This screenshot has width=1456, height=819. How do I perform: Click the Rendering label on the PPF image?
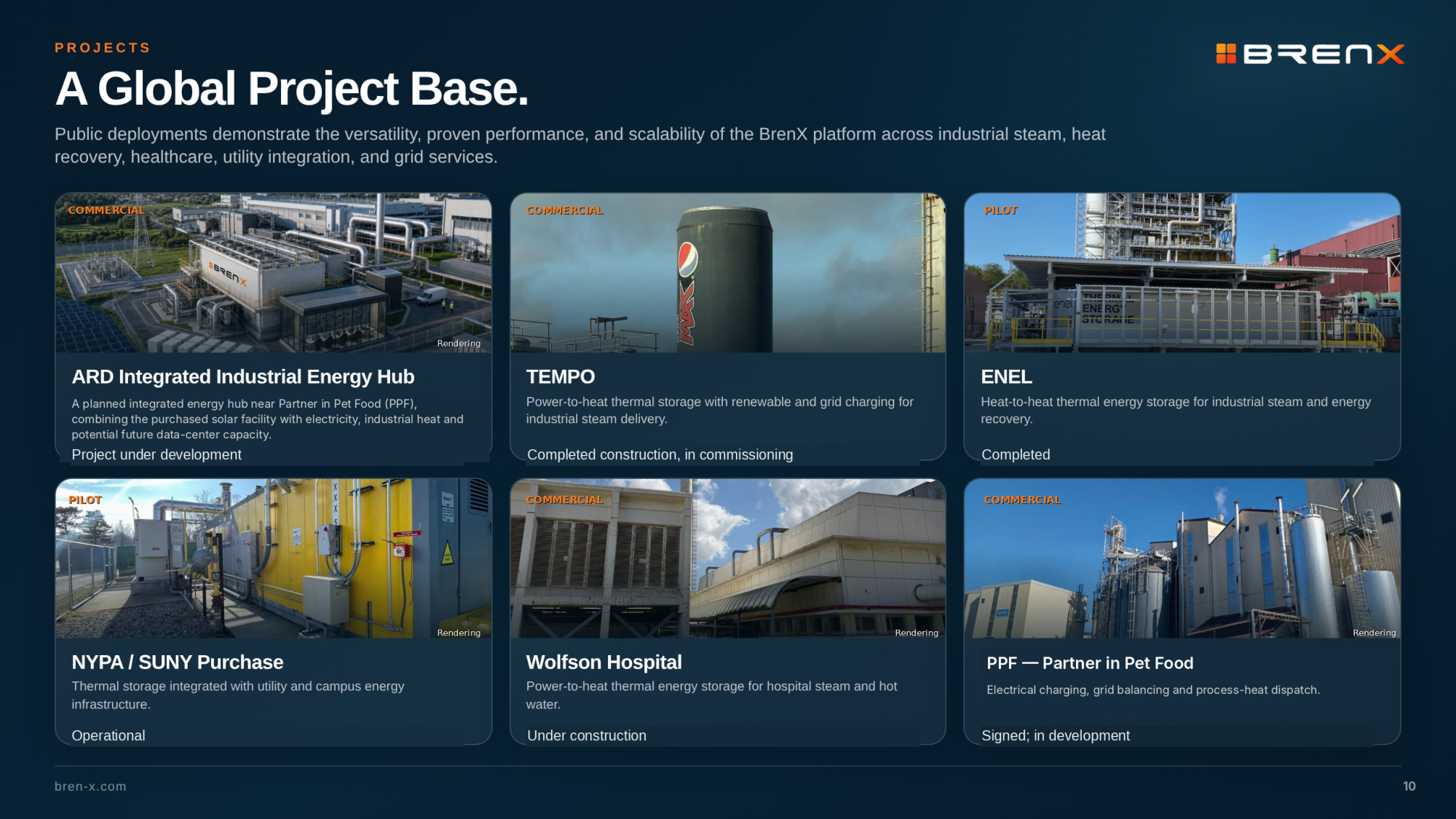click(x=1374, y=633)
